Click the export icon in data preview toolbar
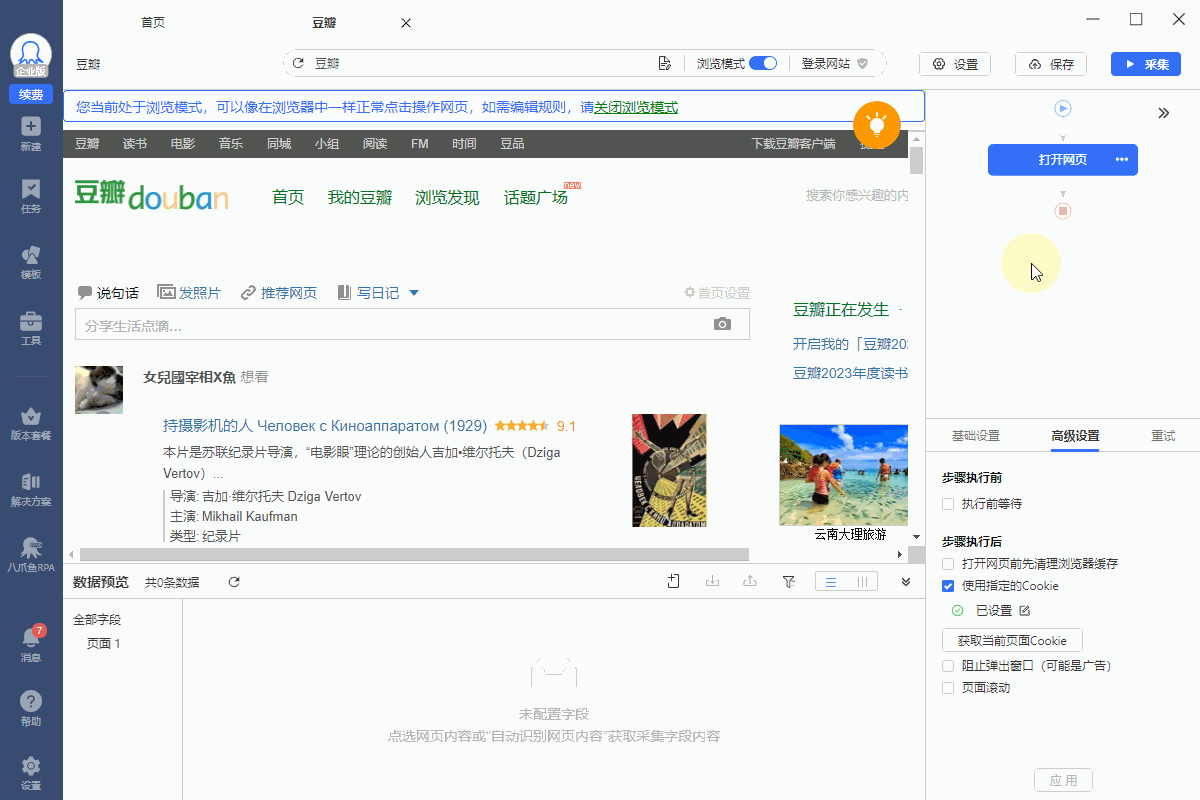The height and width of the screenshot is (800, 1200). point(750,582)
